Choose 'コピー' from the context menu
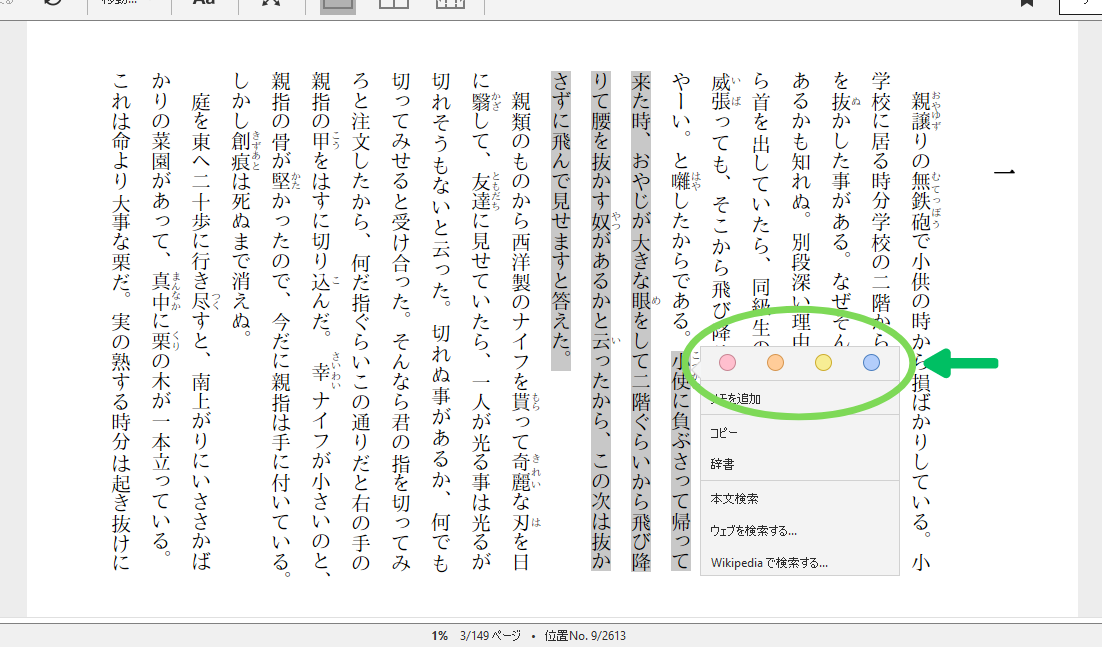Viewport: 1102px width, 647px height. [723, 432]
